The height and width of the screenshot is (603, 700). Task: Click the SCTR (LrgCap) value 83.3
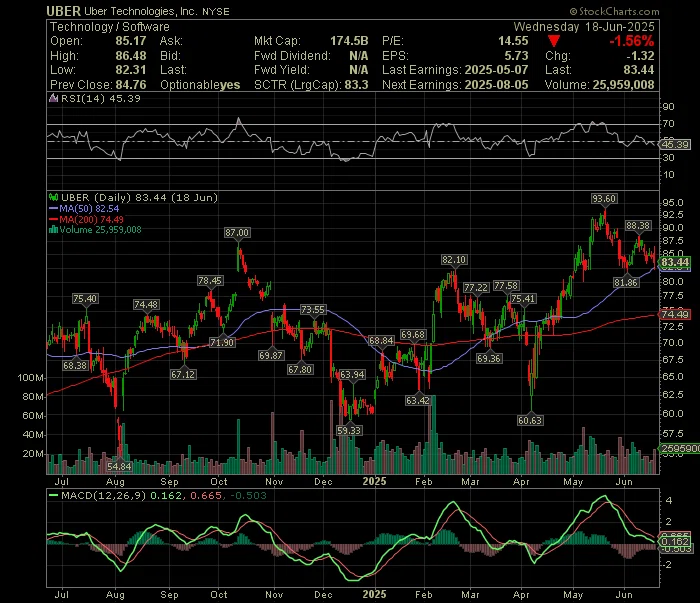click(x=356, y=84)
